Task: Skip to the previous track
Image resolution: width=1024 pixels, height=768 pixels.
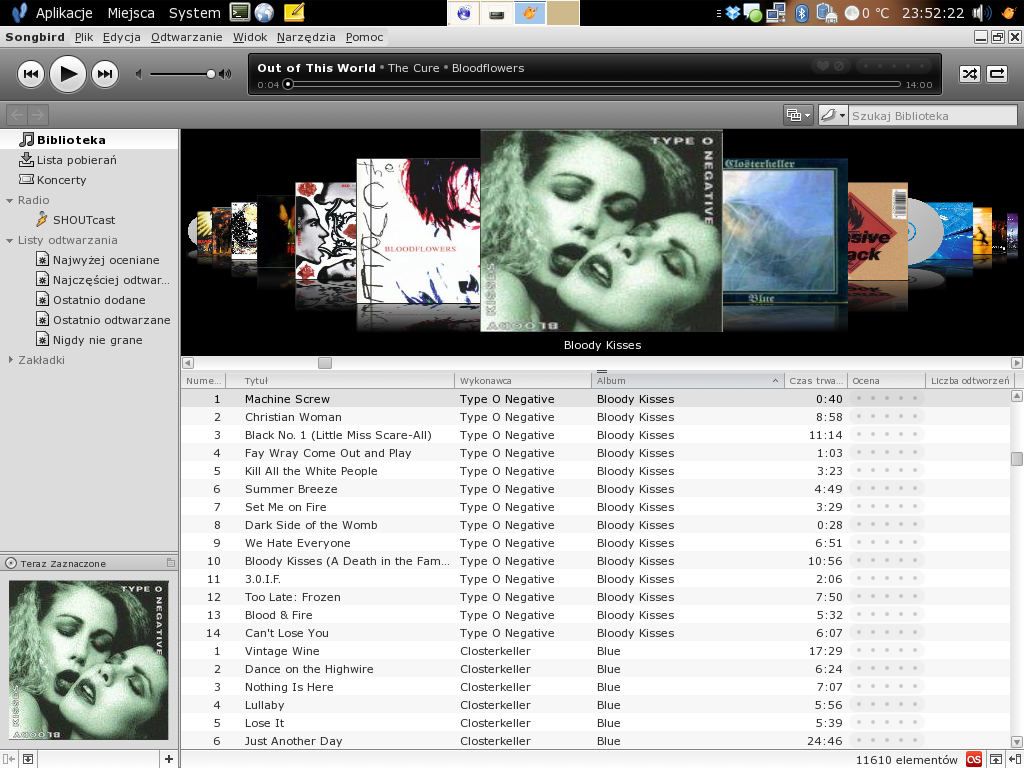Action: click(31, 74)
